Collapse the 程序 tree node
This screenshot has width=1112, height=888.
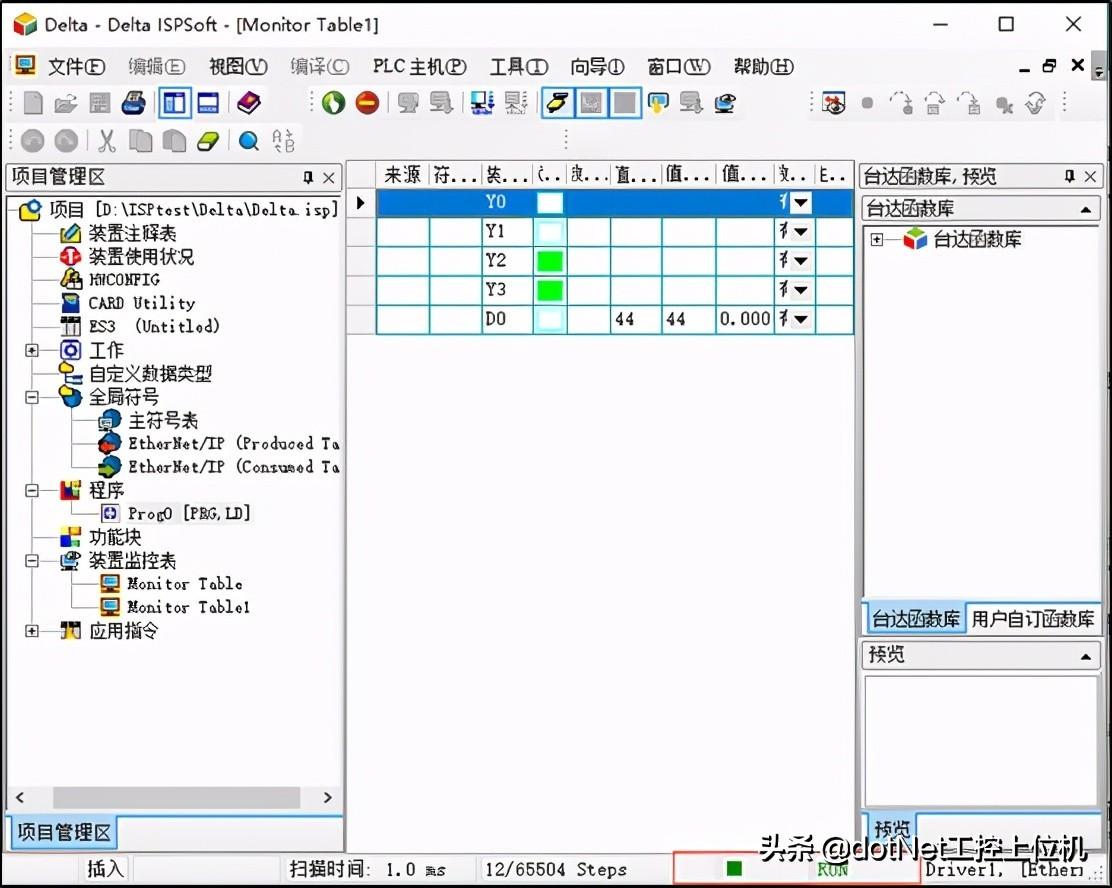[32, 491]
